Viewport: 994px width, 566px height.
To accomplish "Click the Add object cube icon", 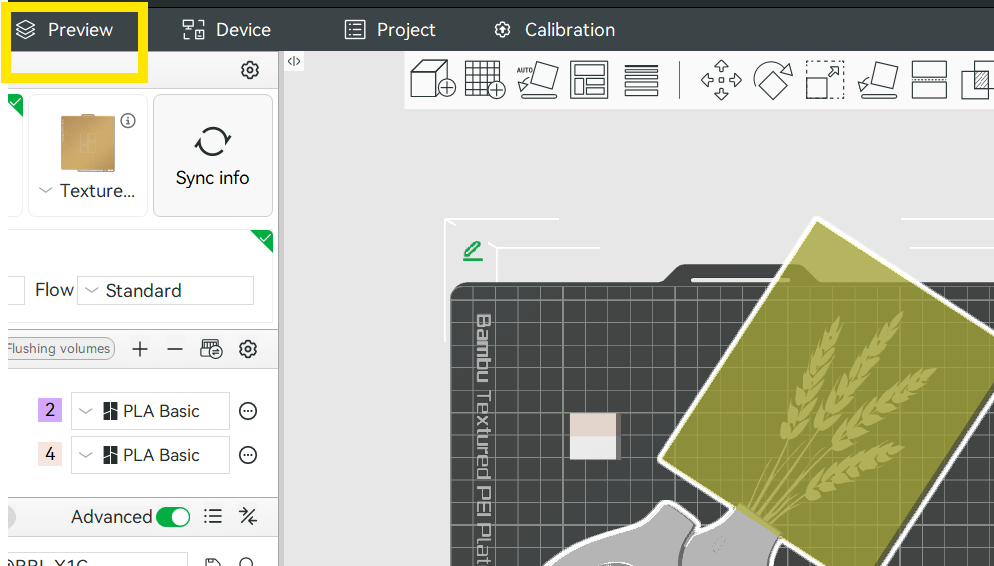I will click(433, 79).
